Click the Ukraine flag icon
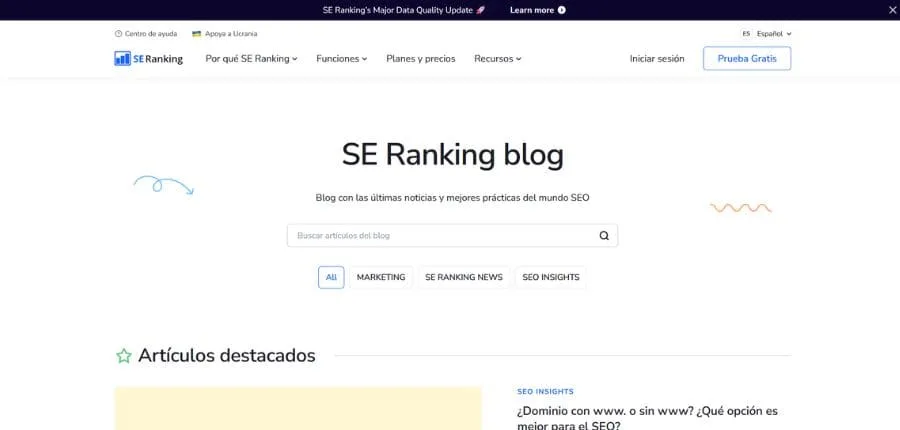Viewport: 900px width, 430px height. [197, 34]
